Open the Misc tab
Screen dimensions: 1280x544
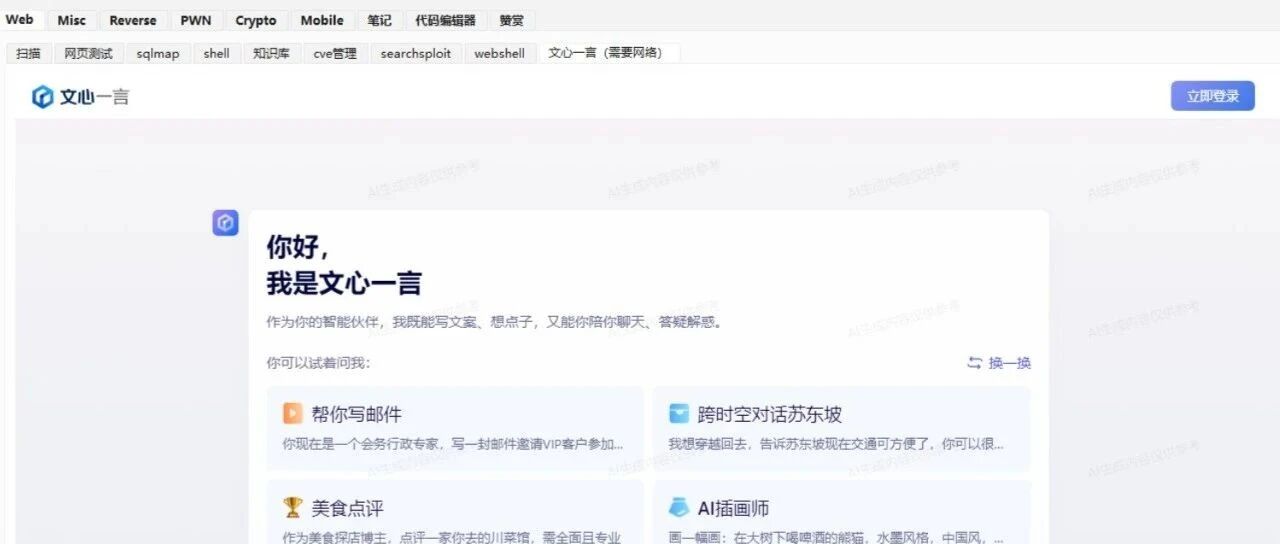click(72, 20)
